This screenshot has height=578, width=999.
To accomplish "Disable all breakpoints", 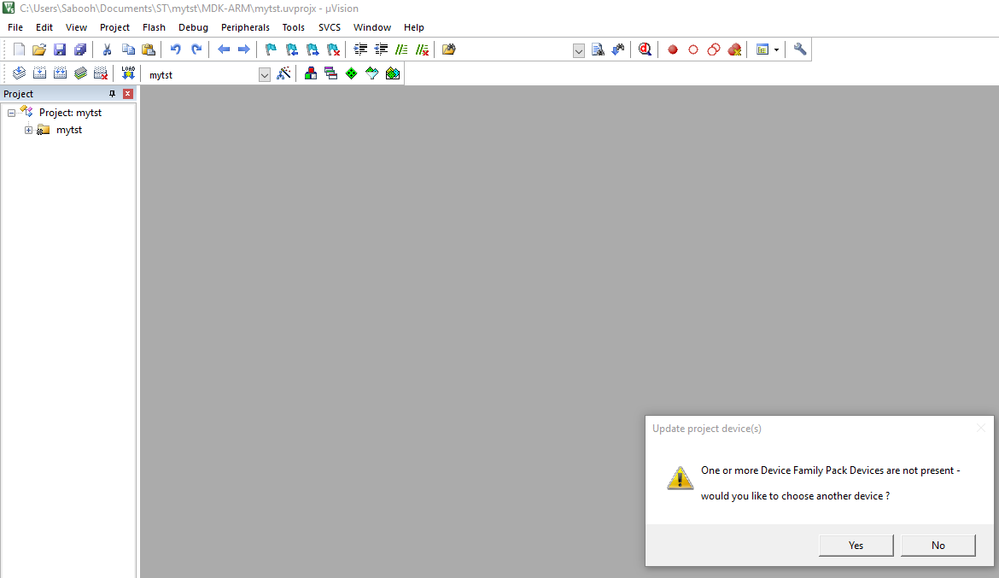I will 714,50.
